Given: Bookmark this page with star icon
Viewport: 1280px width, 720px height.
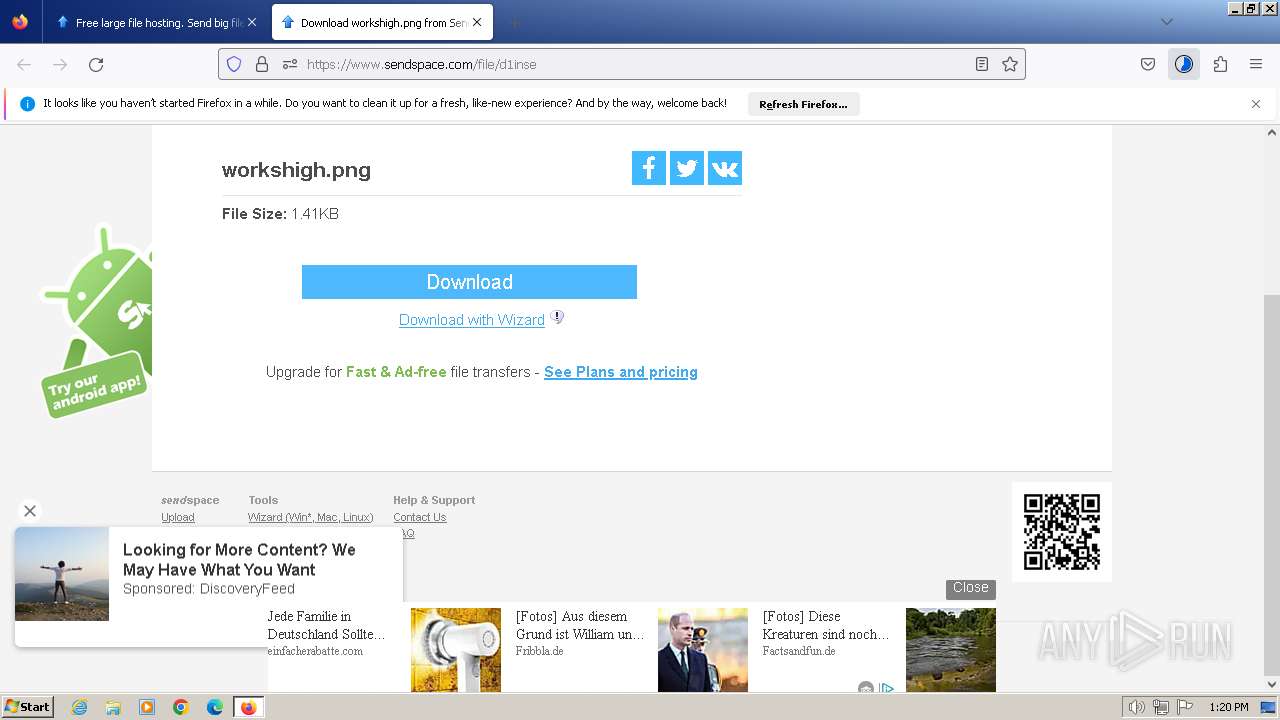Looking at the screenshot, I should tap(1010, 64).
